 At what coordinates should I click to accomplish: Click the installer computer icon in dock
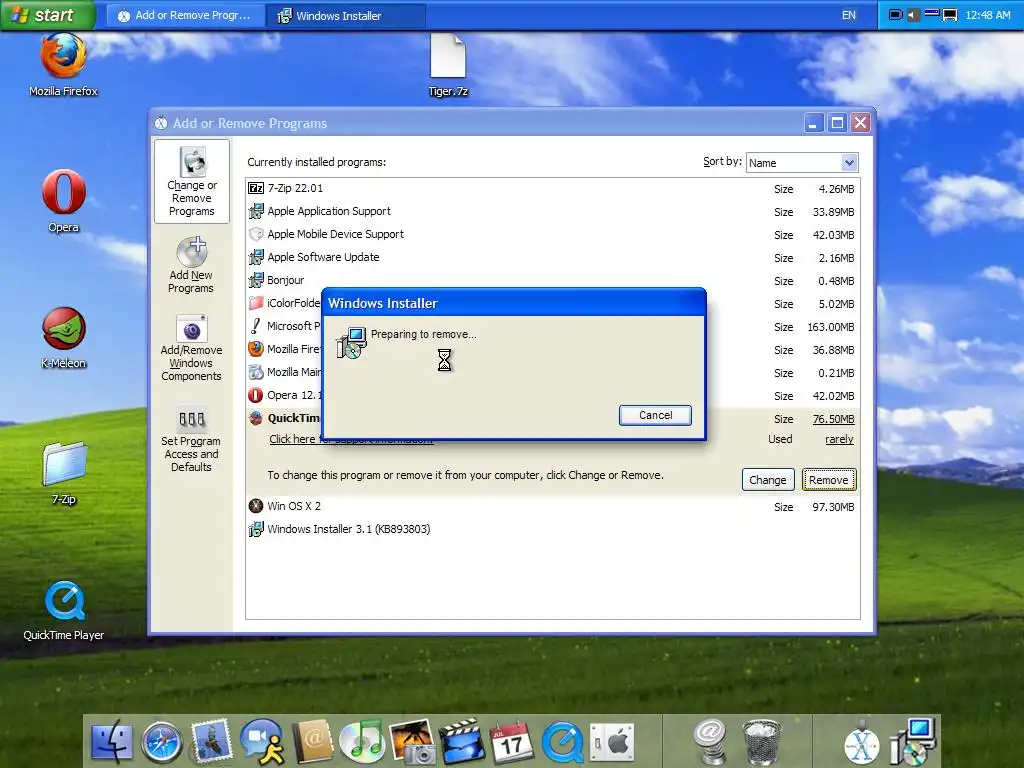tap(912, 741)
